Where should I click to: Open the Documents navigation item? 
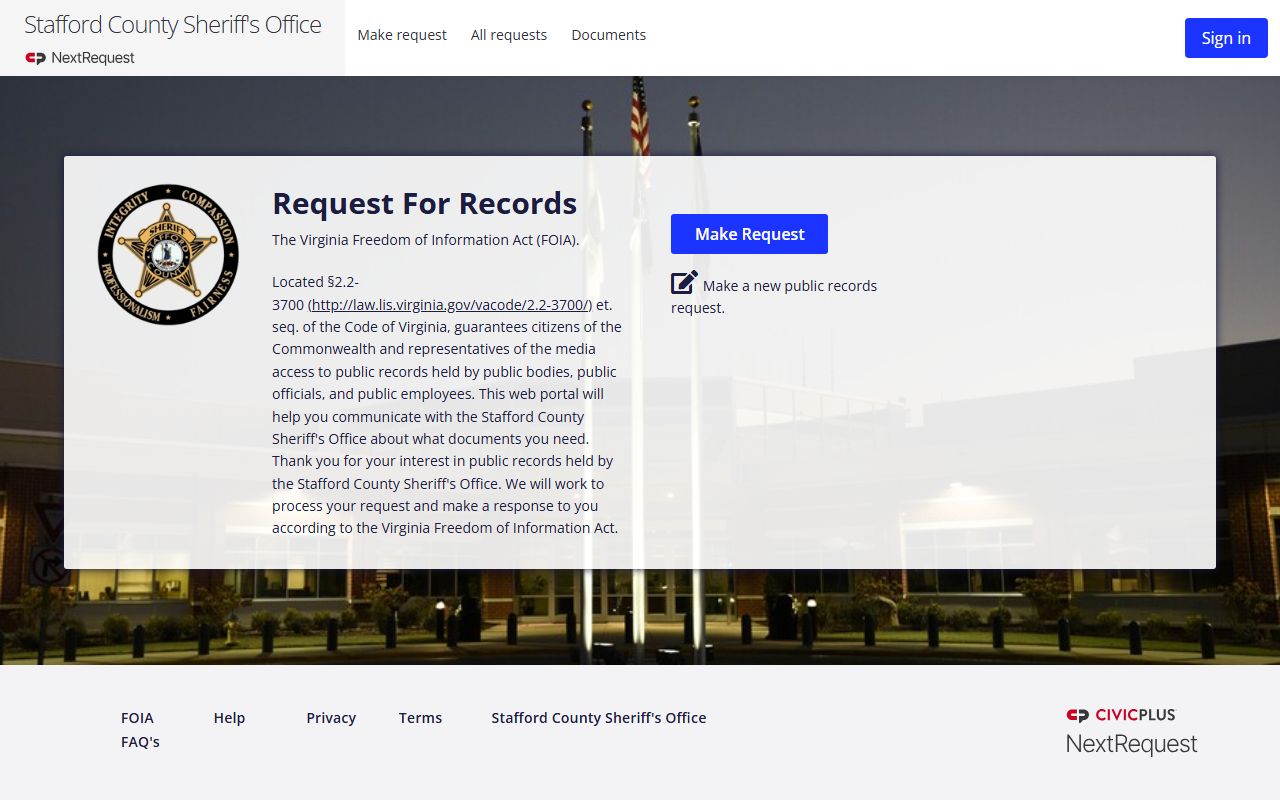(x=609, y=35)
